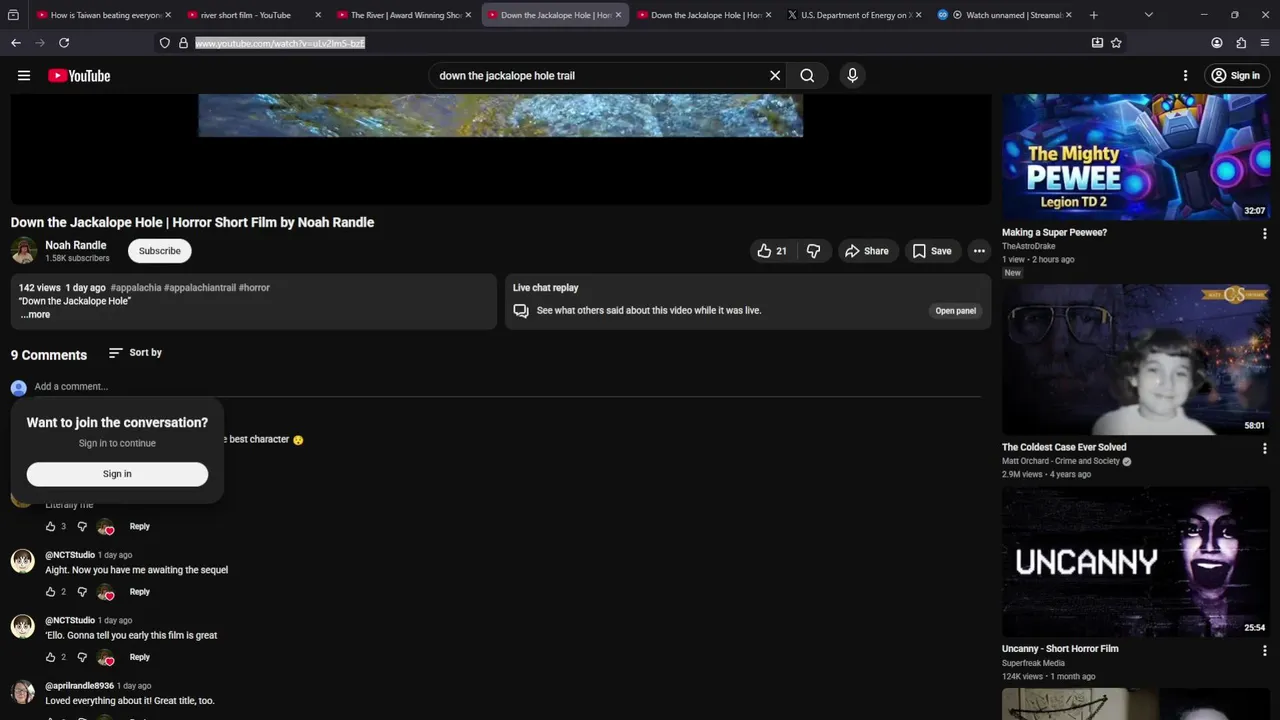
Task: Reply to 'this film is great' comment
Action: point(139,657)
